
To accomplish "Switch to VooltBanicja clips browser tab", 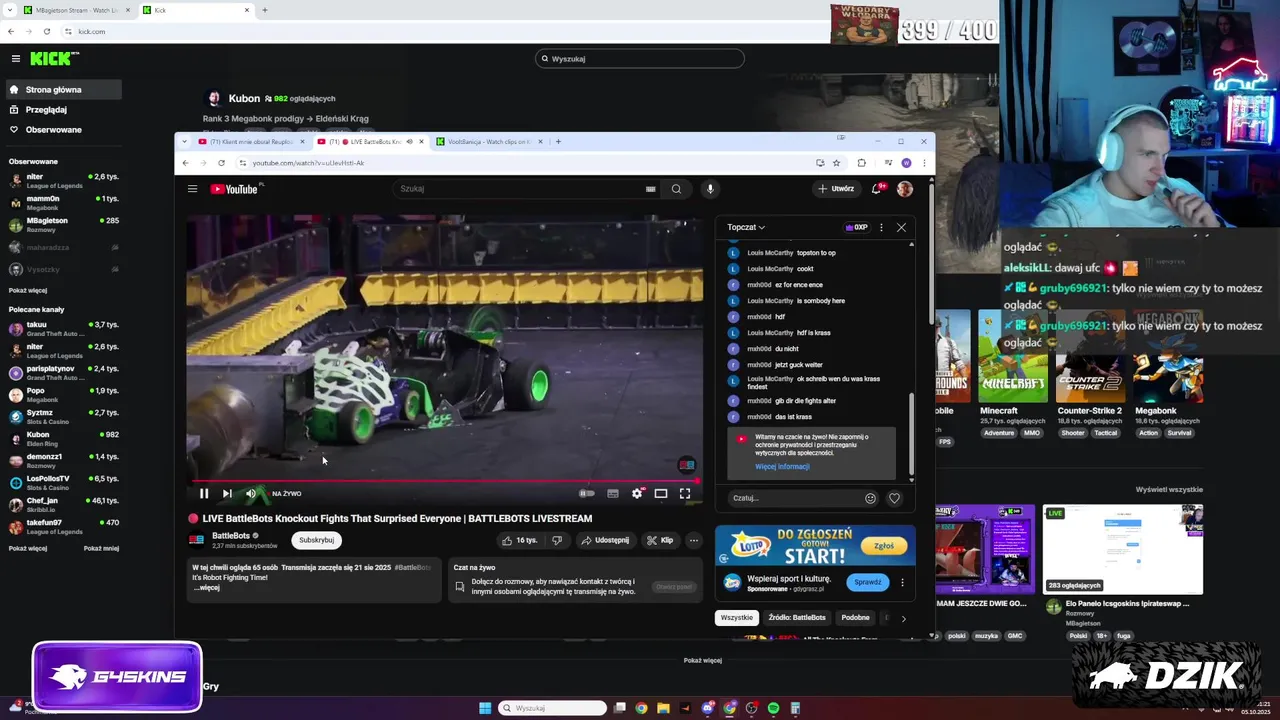I will click(x=490, y=141).
